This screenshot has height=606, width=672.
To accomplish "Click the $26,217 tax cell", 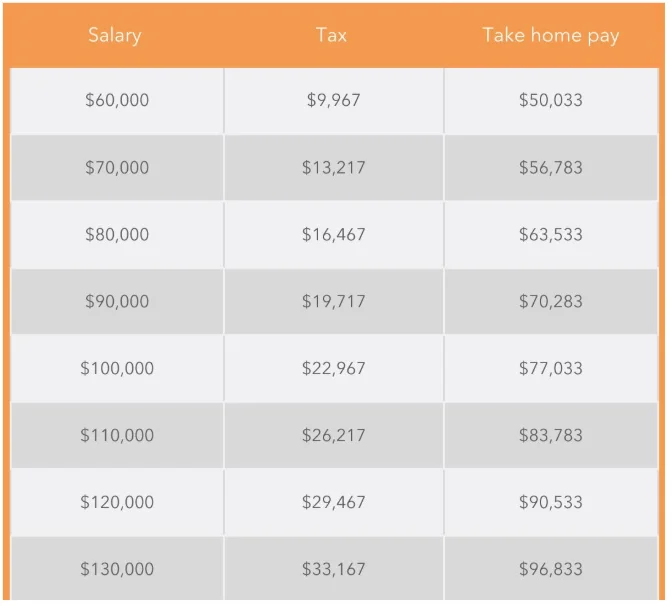I will click(333, 435).
